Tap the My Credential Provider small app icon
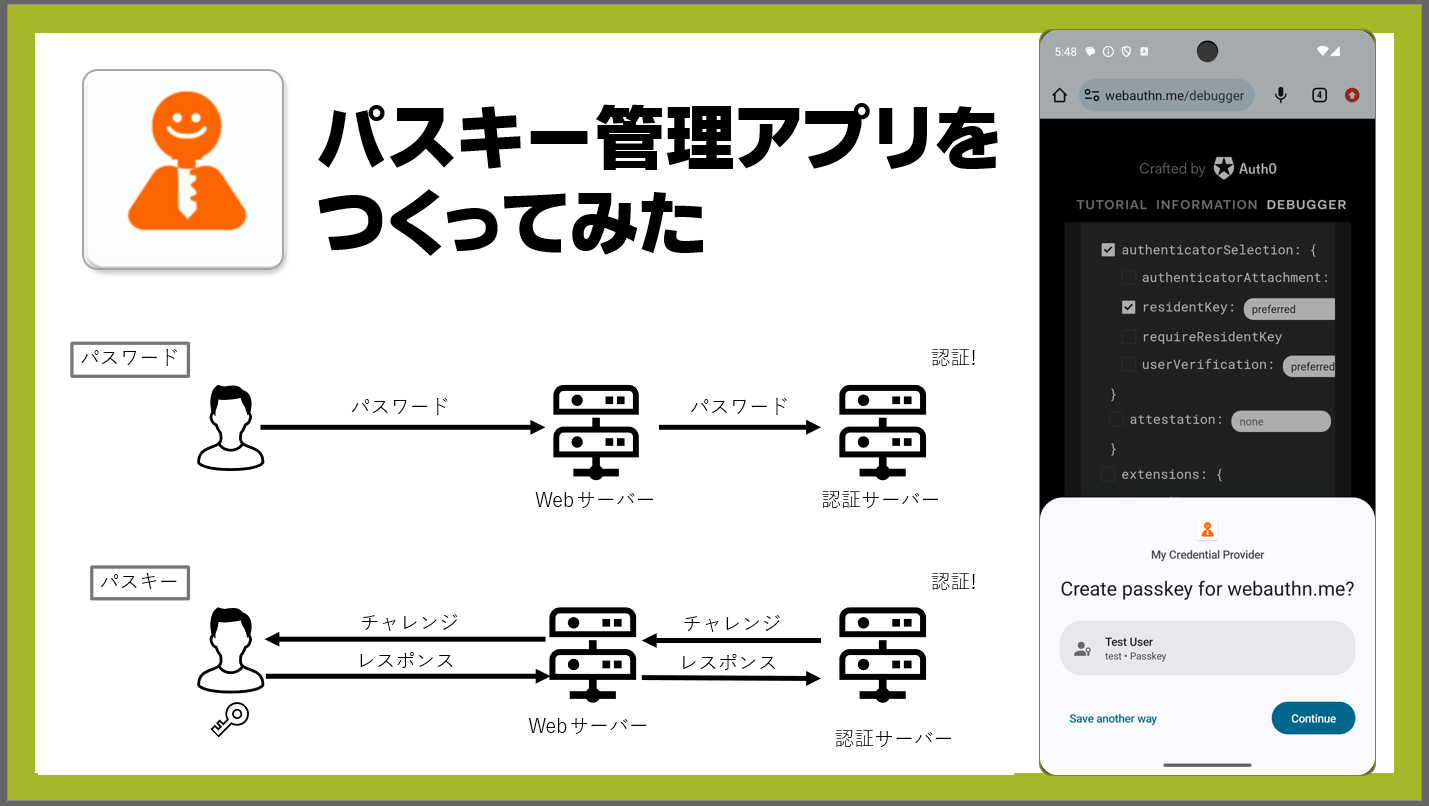 [x=1207, y=530]
